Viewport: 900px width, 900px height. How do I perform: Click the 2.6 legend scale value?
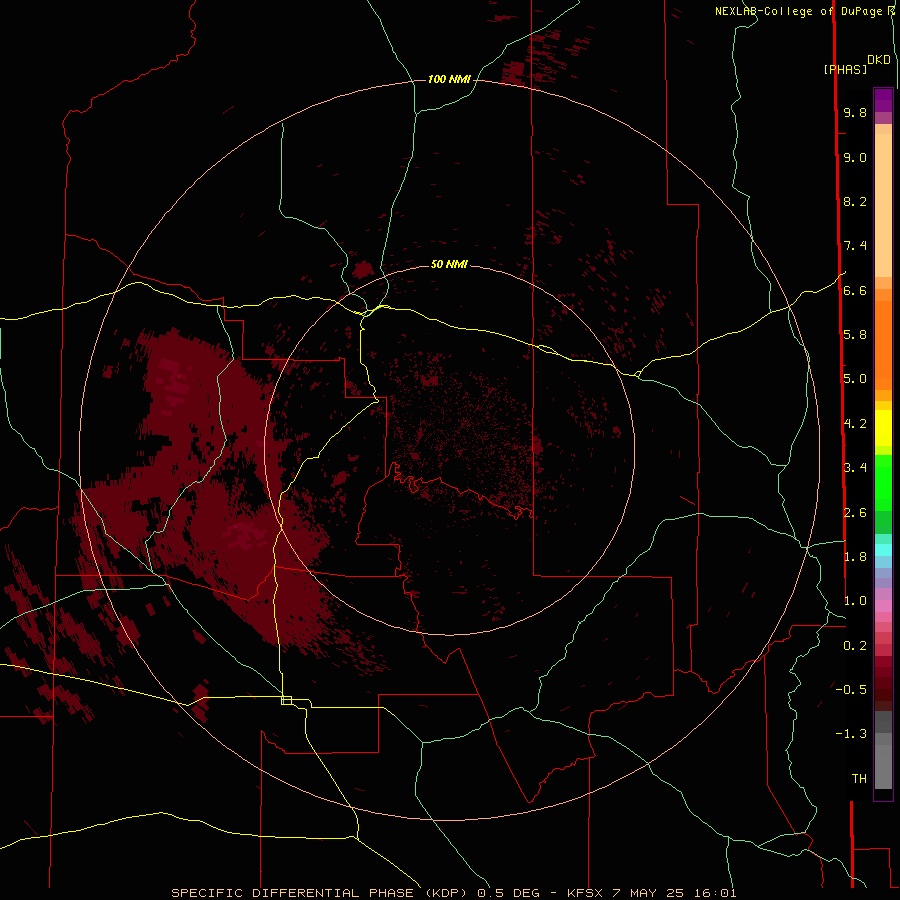point(855,513)
